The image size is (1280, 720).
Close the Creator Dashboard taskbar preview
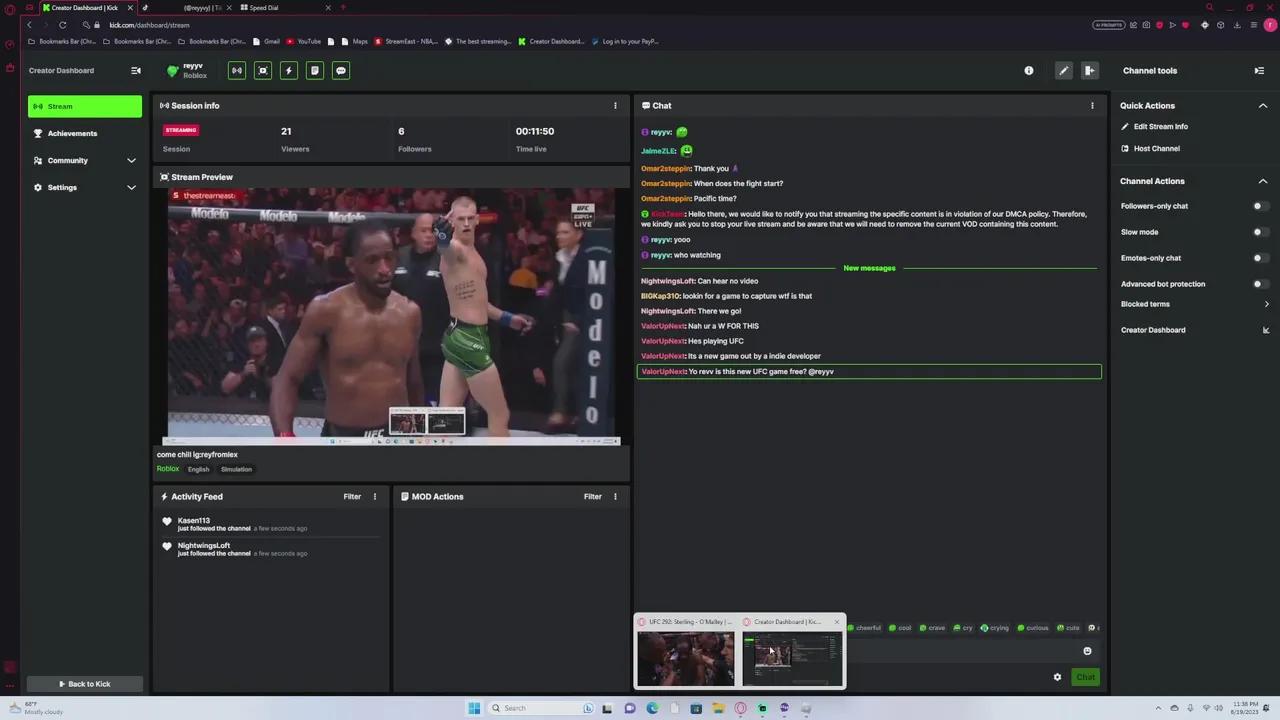[836, 622]
